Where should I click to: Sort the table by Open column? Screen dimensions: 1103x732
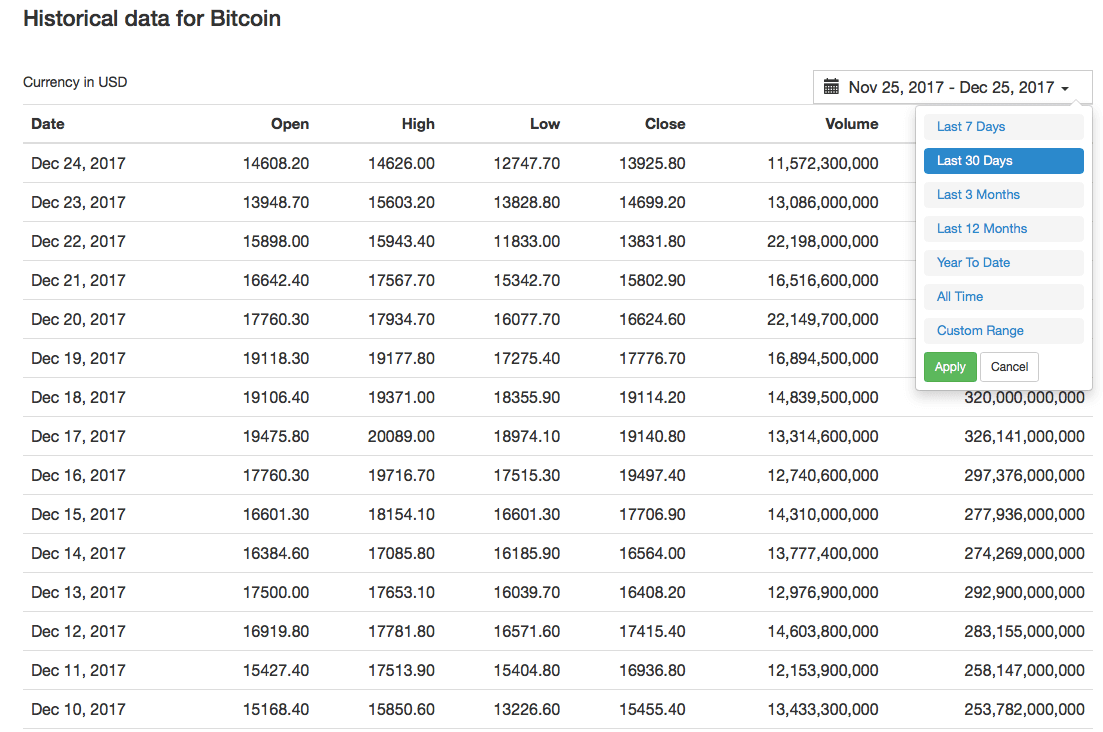[290, 124]
